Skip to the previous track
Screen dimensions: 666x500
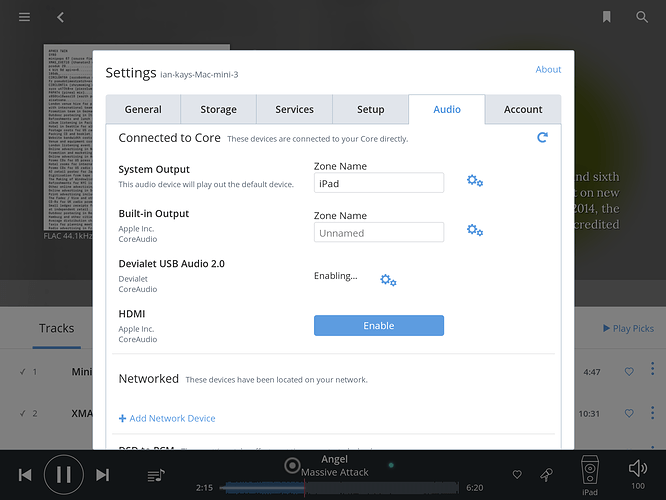coord(25,475)
